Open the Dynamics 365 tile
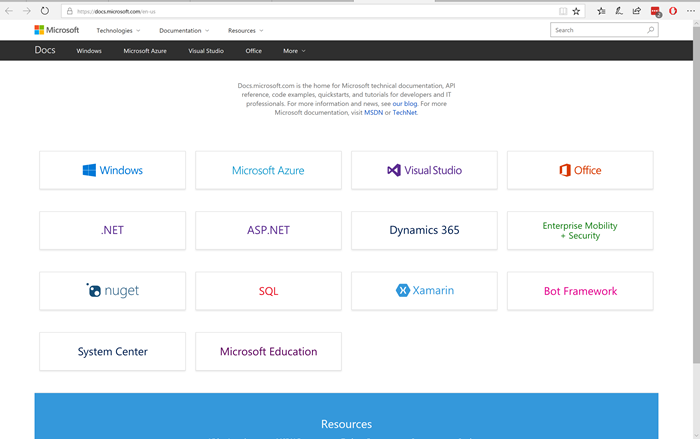The height and width of the screenshot is (439, 700). pos(424,230)
